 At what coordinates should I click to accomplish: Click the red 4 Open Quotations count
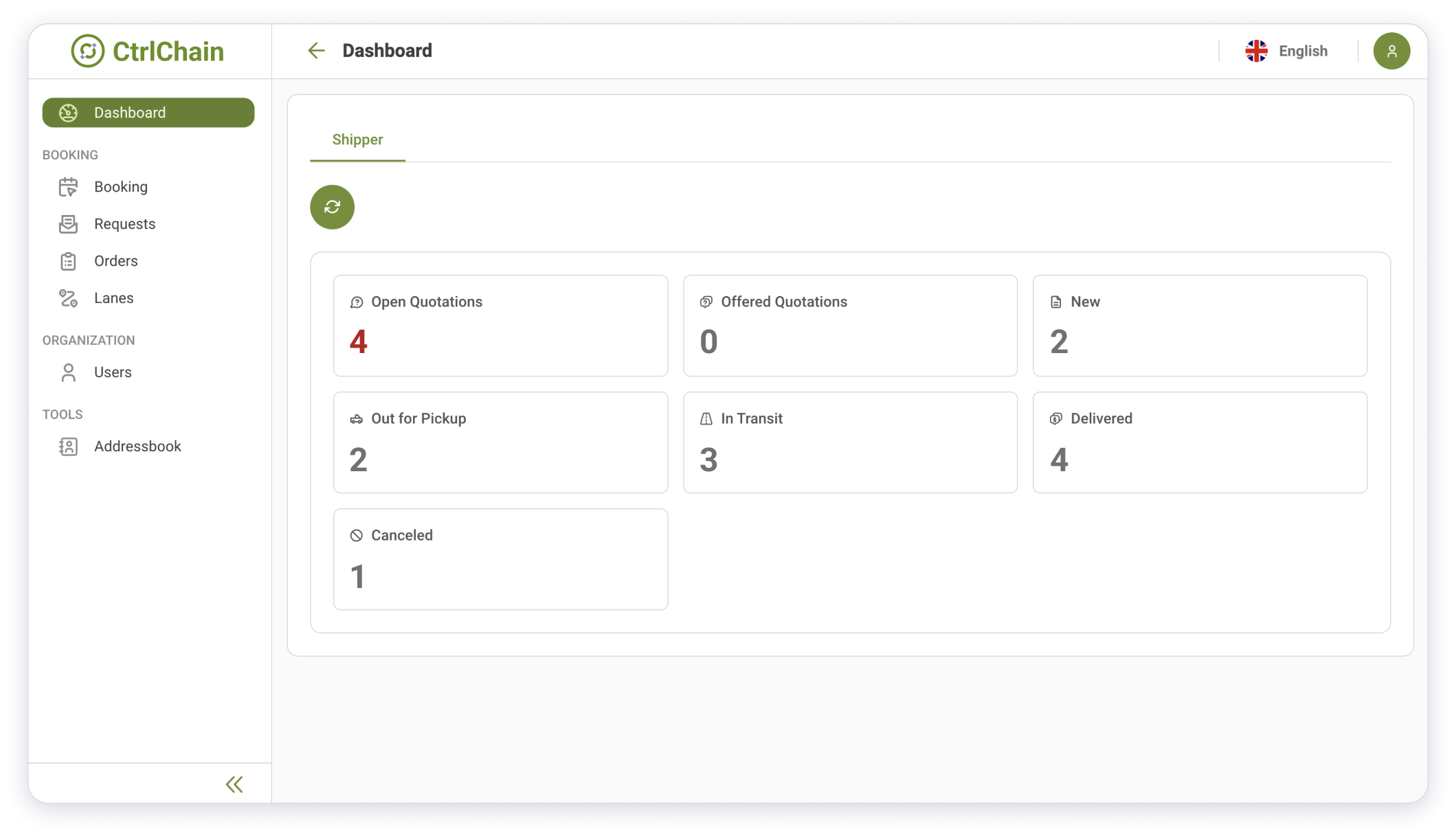point(358,342)
